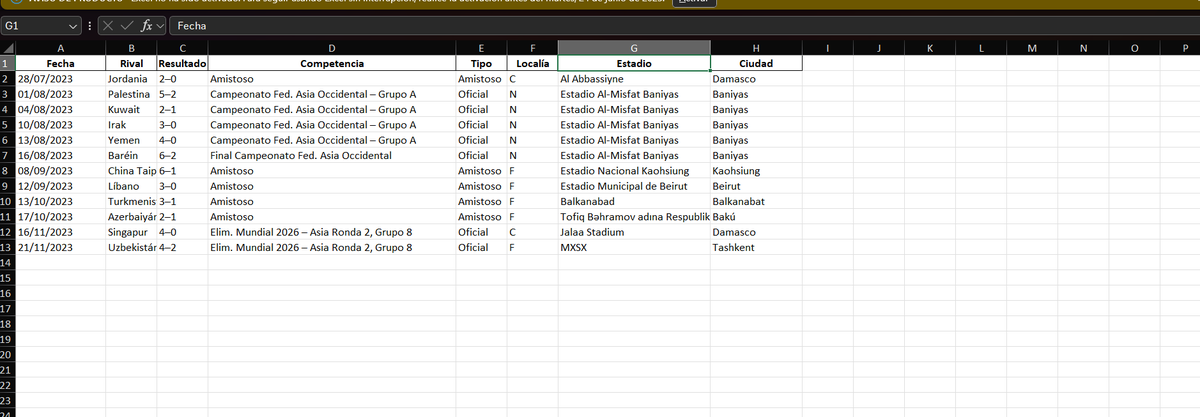
Task: Select the Kaohsiung city cell
Action: tap(755, 171)
